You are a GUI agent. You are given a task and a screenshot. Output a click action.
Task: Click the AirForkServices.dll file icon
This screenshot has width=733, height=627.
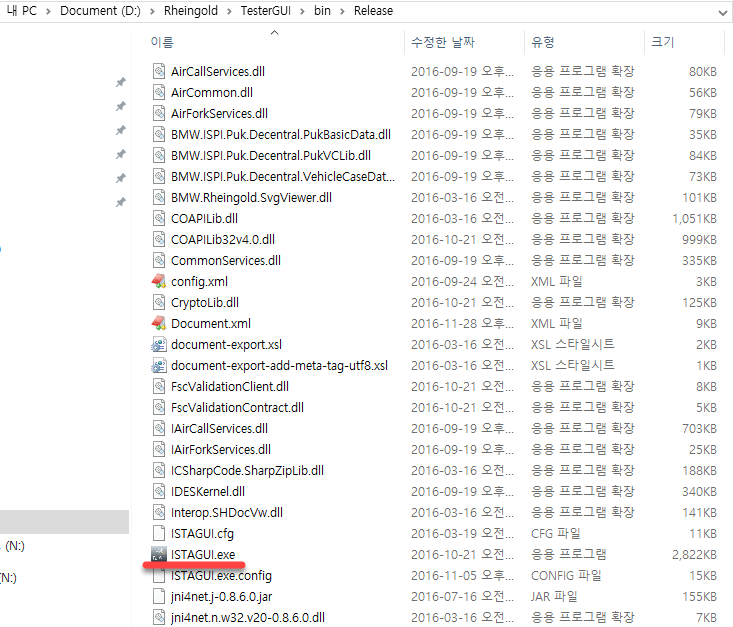tap(159, 113)
